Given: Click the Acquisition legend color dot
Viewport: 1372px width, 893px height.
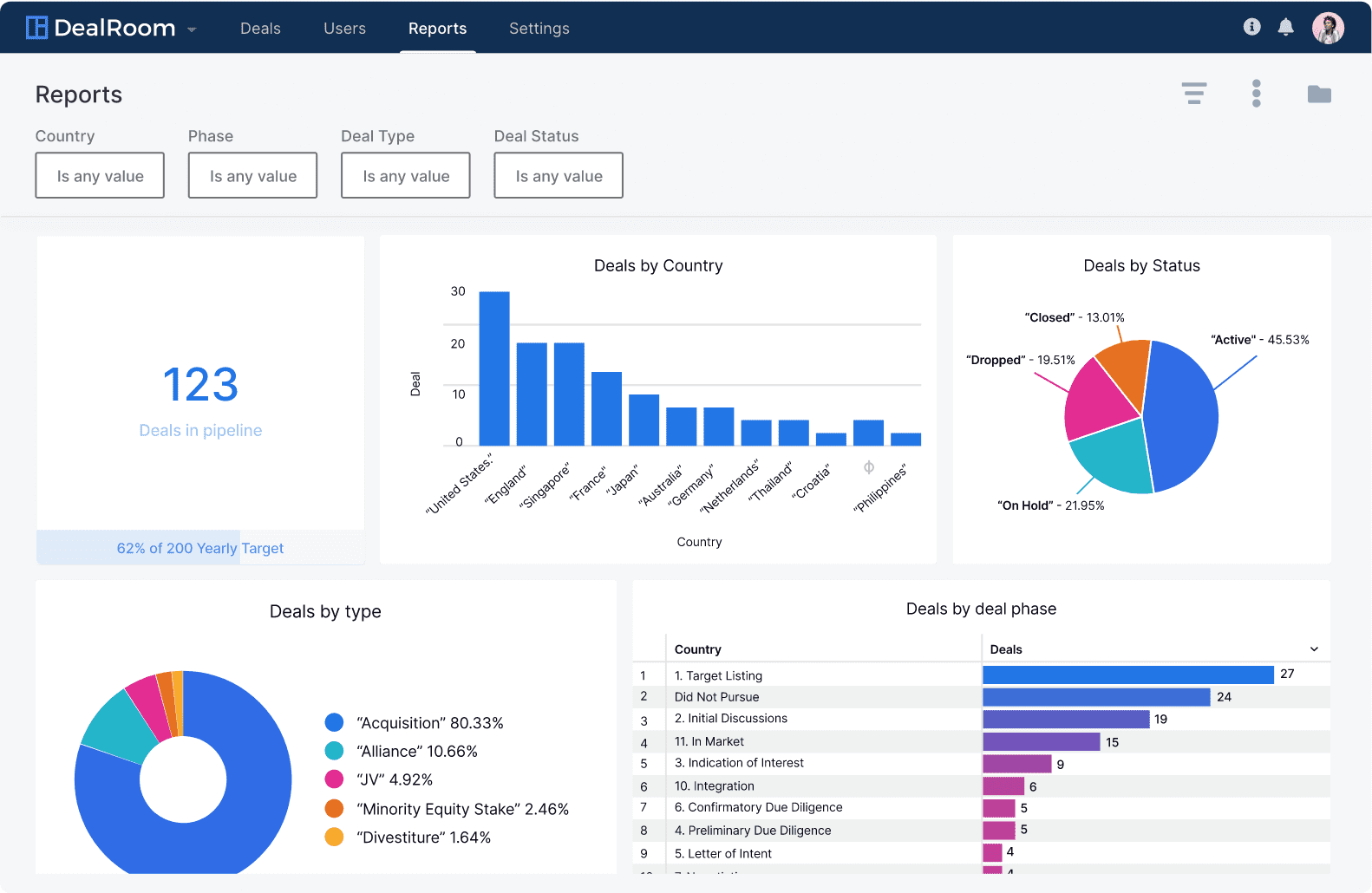Looking at the screenshot, I should point(334,722).
